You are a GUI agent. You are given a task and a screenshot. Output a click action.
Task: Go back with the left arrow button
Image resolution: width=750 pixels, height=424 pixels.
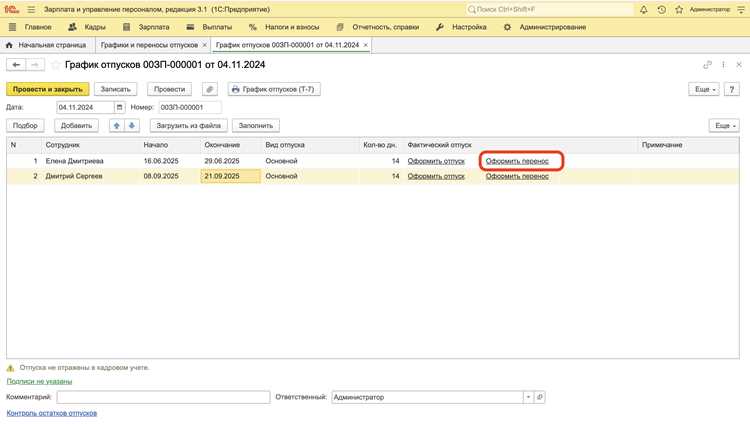click(16, 65)
